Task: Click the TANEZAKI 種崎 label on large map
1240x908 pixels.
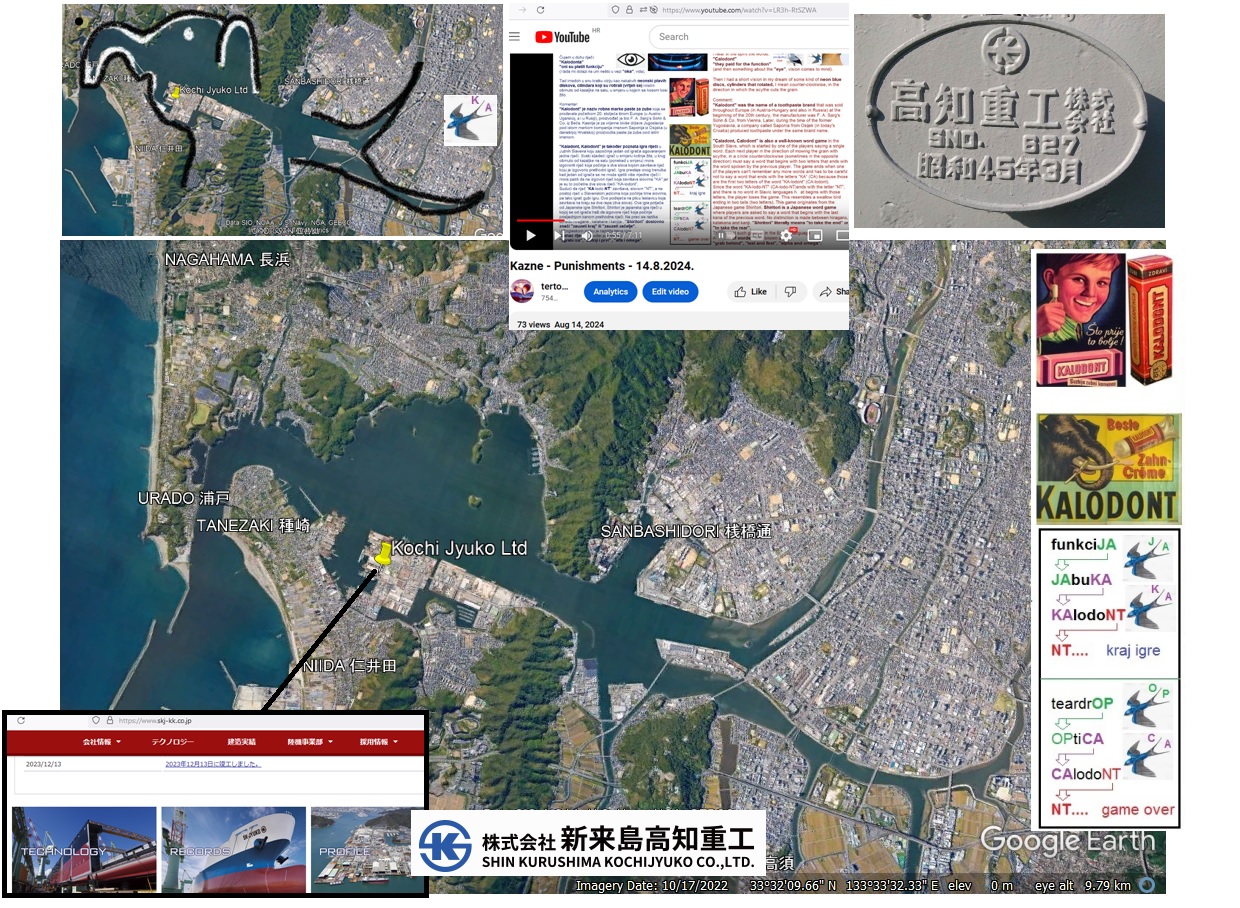Action: 253,525
